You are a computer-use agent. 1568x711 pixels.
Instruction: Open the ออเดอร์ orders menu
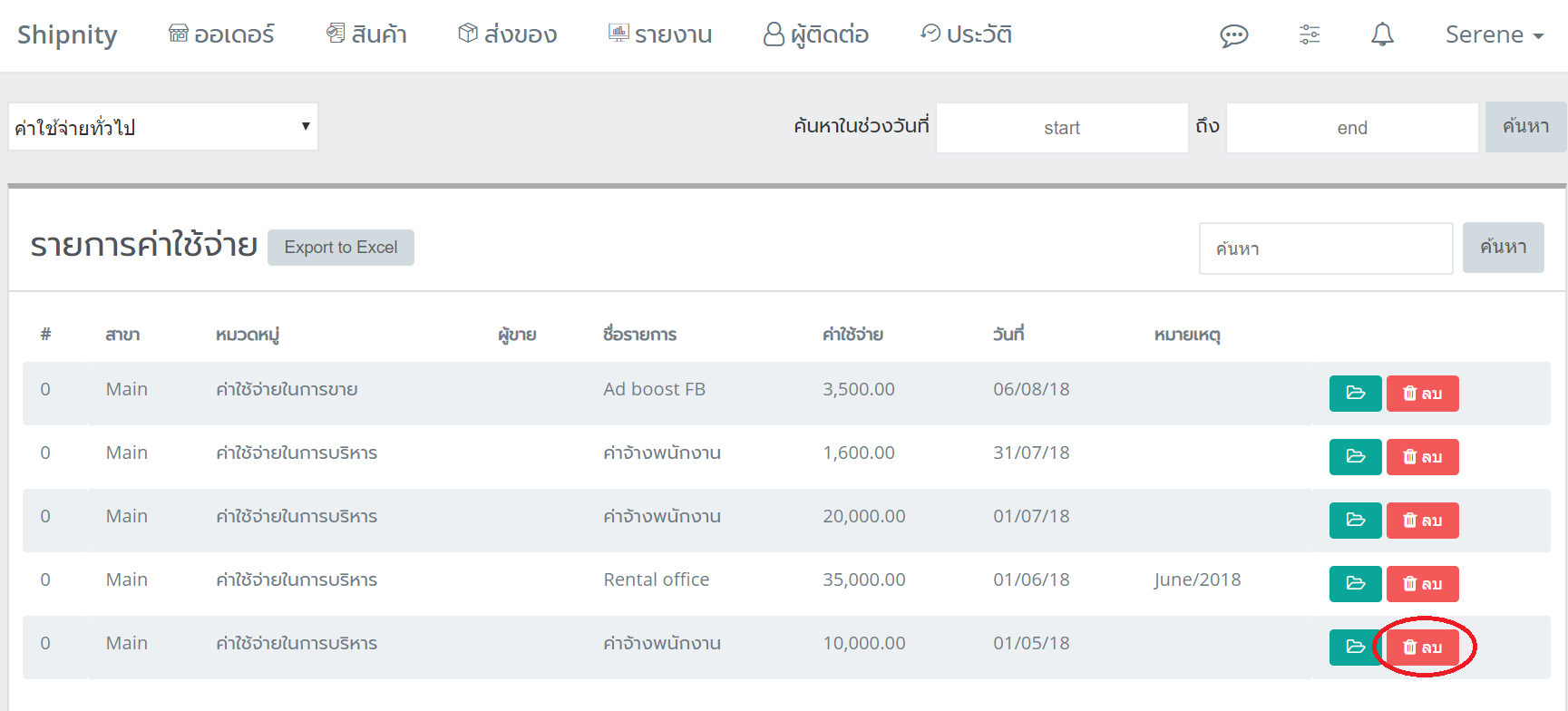coord(221,34)
